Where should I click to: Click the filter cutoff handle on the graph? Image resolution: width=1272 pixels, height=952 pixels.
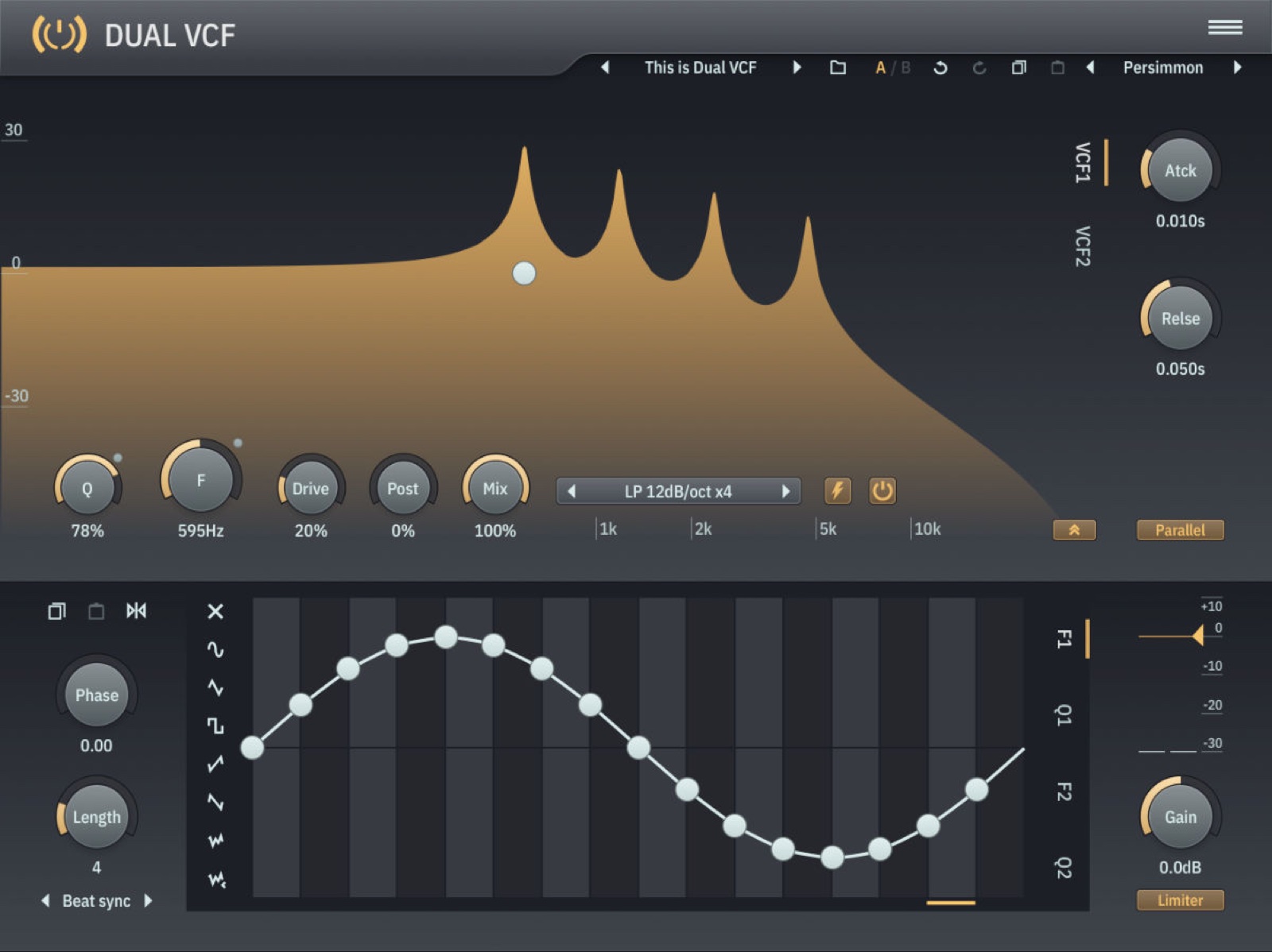click(x=524, y=273)
